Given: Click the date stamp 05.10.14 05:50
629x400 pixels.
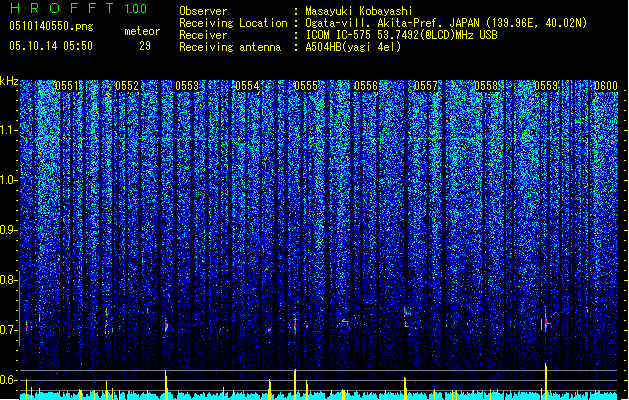Looking at the screenshot, I should (51, 46).
